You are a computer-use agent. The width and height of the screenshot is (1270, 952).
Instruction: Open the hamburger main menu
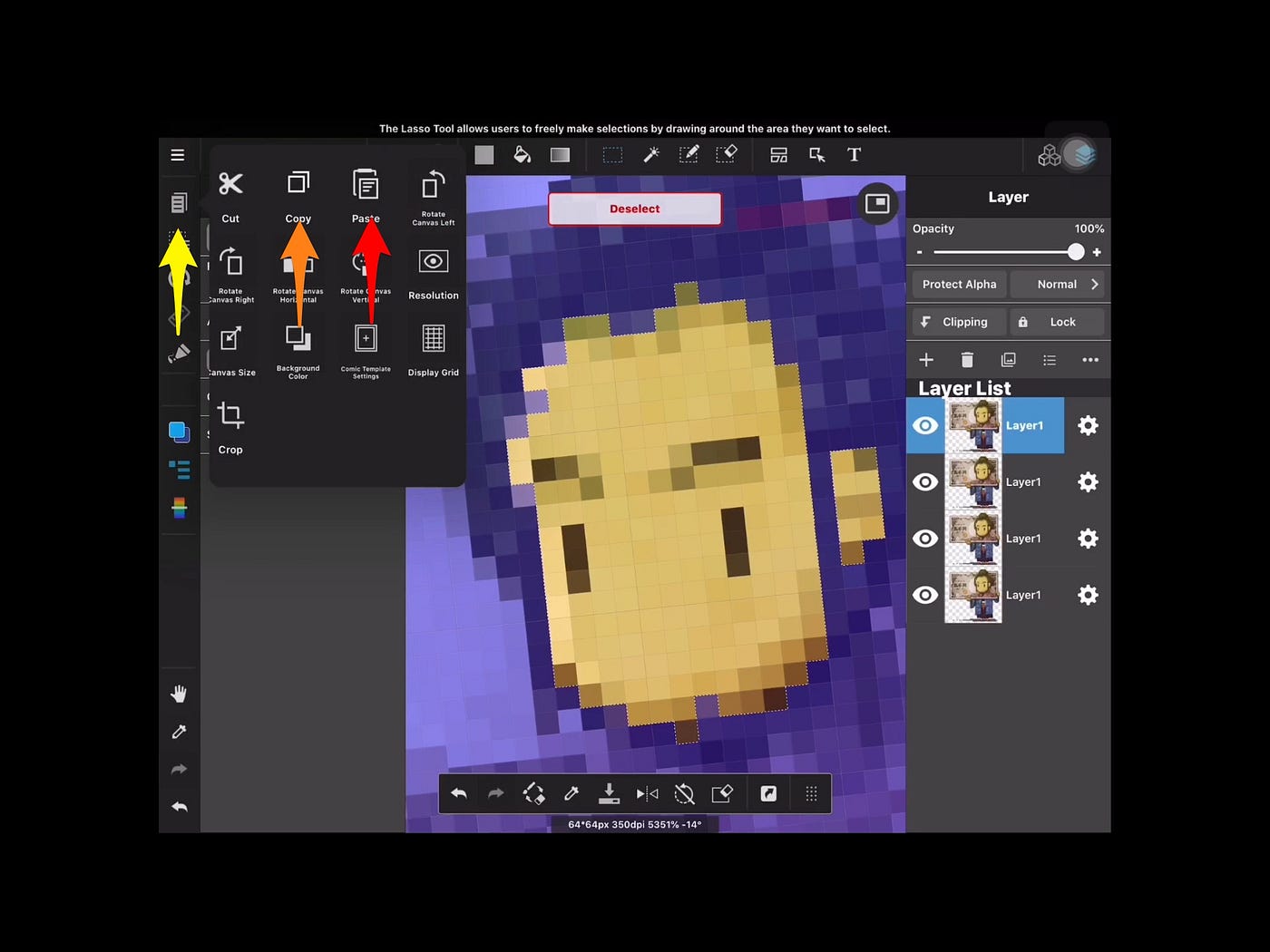coord(178,155)
